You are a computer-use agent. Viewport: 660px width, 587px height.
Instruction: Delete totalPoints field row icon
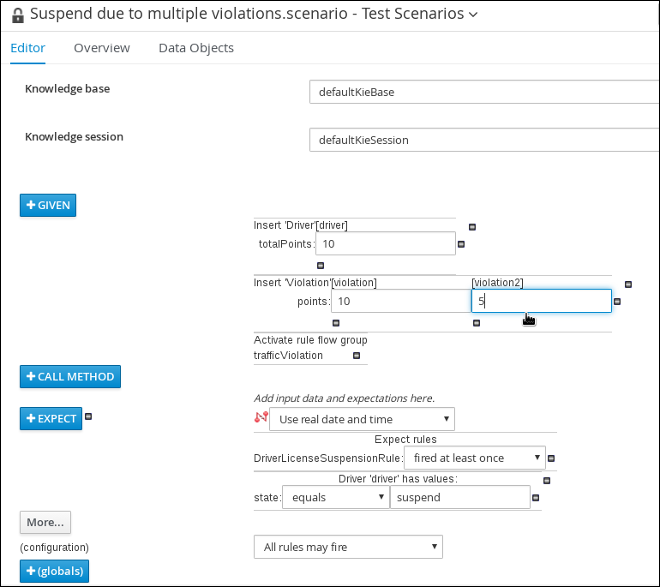click(x=461, y=244)
